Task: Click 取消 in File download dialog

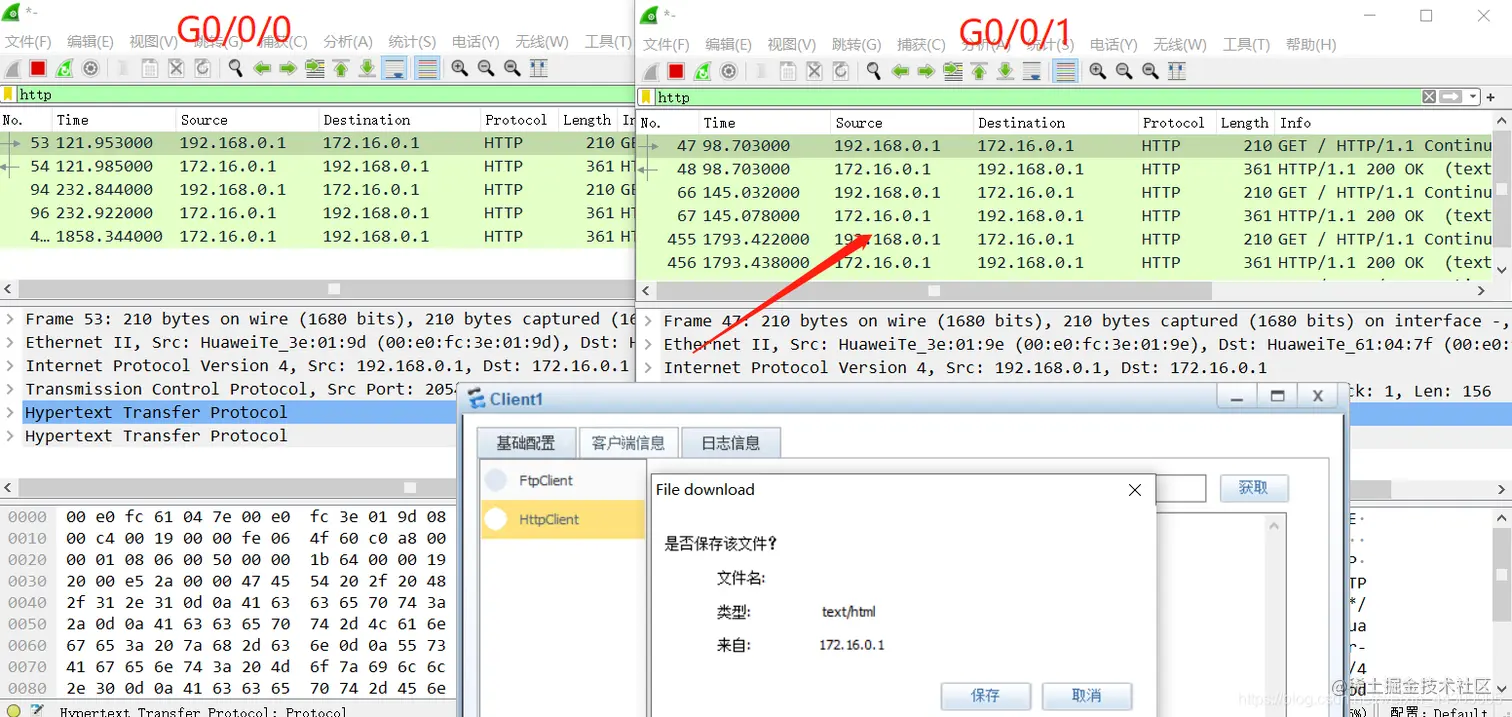Action: pos(1087,696)
